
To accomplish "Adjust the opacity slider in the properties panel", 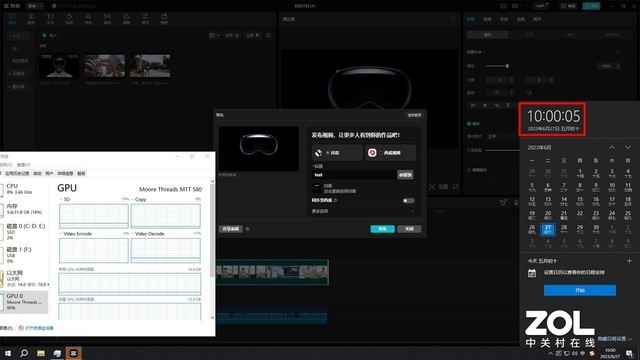I will [502, 150].
